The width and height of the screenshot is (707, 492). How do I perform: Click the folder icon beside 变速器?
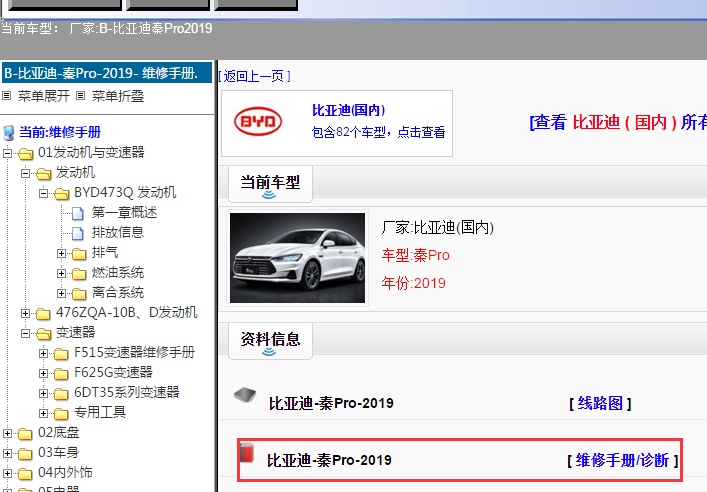(44, 334)
